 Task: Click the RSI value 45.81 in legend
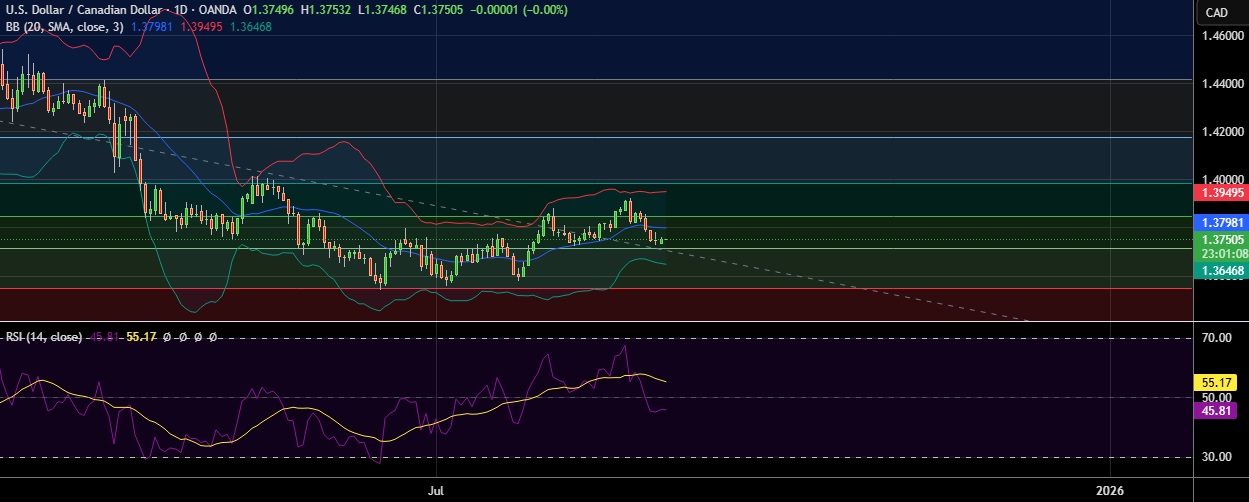[x=103, y=337]
